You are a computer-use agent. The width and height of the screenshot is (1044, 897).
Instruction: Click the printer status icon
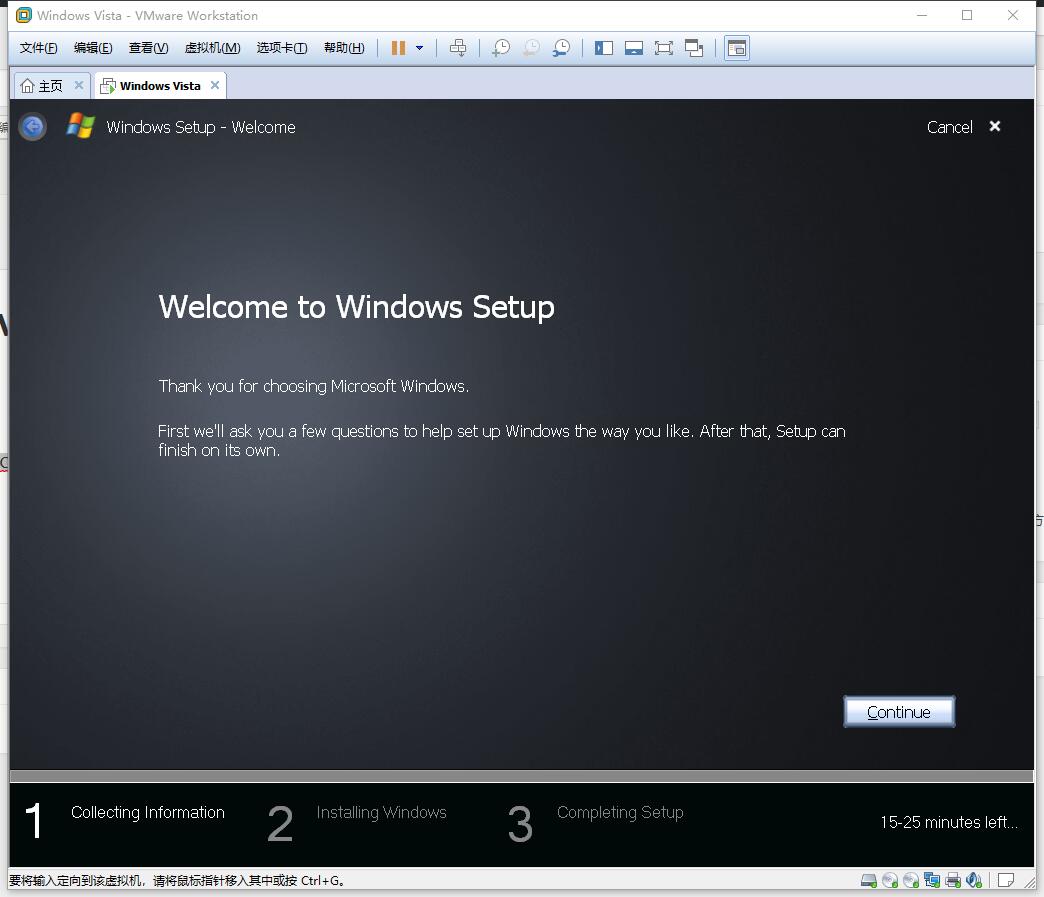click(953, 880)
